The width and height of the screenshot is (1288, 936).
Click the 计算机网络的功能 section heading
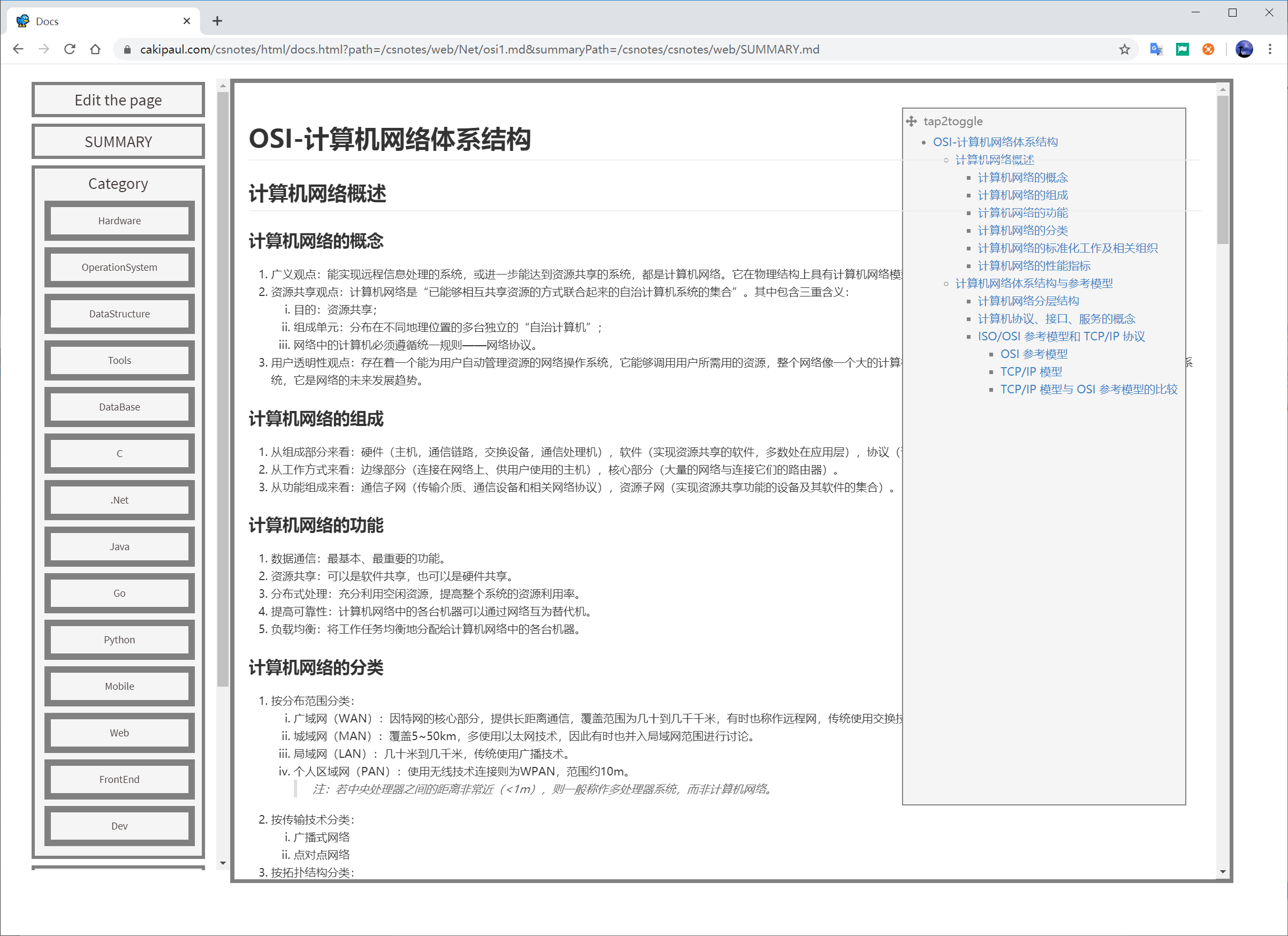(316, 525)
